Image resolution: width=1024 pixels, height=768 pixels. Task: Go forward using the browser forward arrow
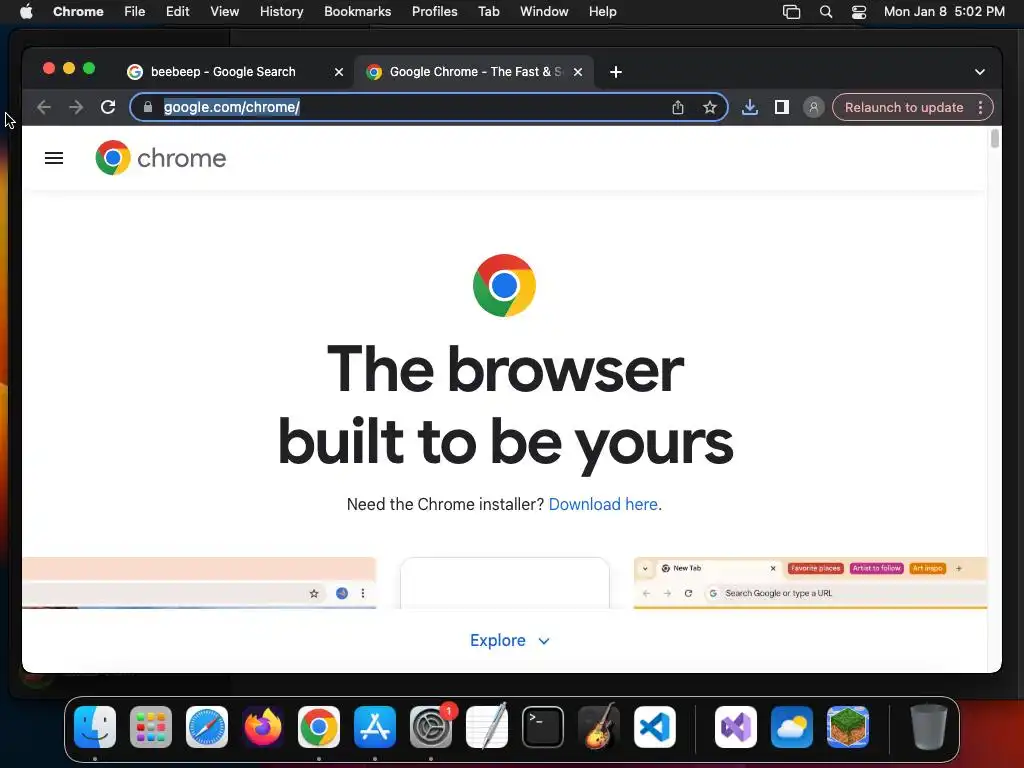pyautogui.click(x=76, y=107)
